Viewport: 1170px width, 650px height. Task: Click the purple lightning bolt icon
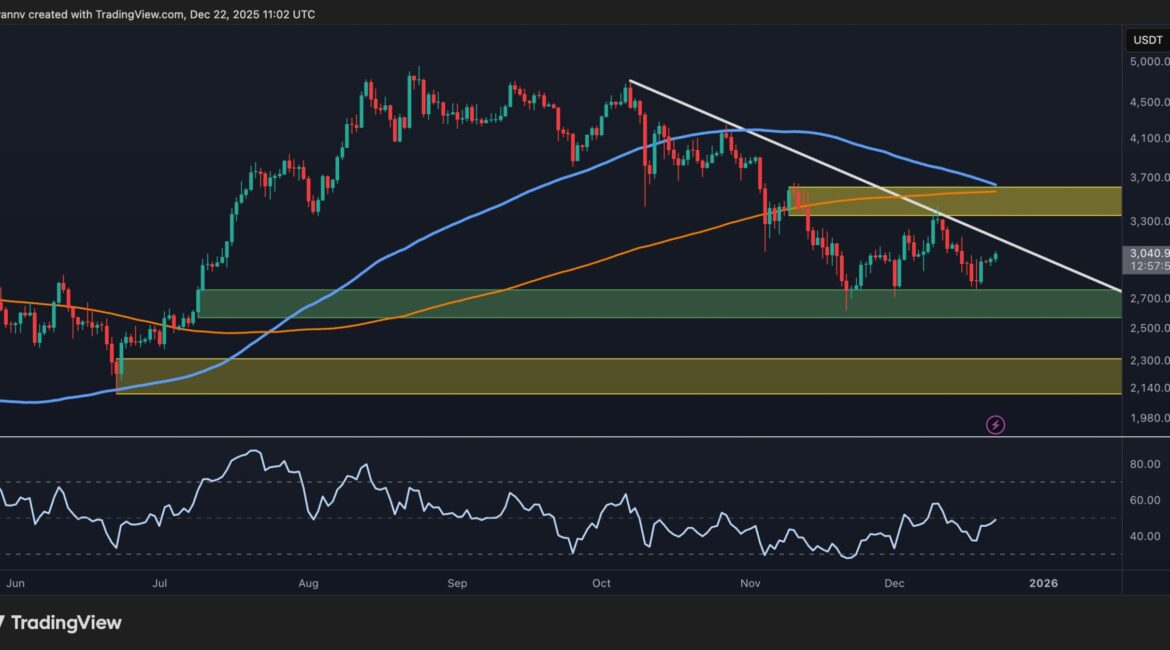tap(995, 424)
